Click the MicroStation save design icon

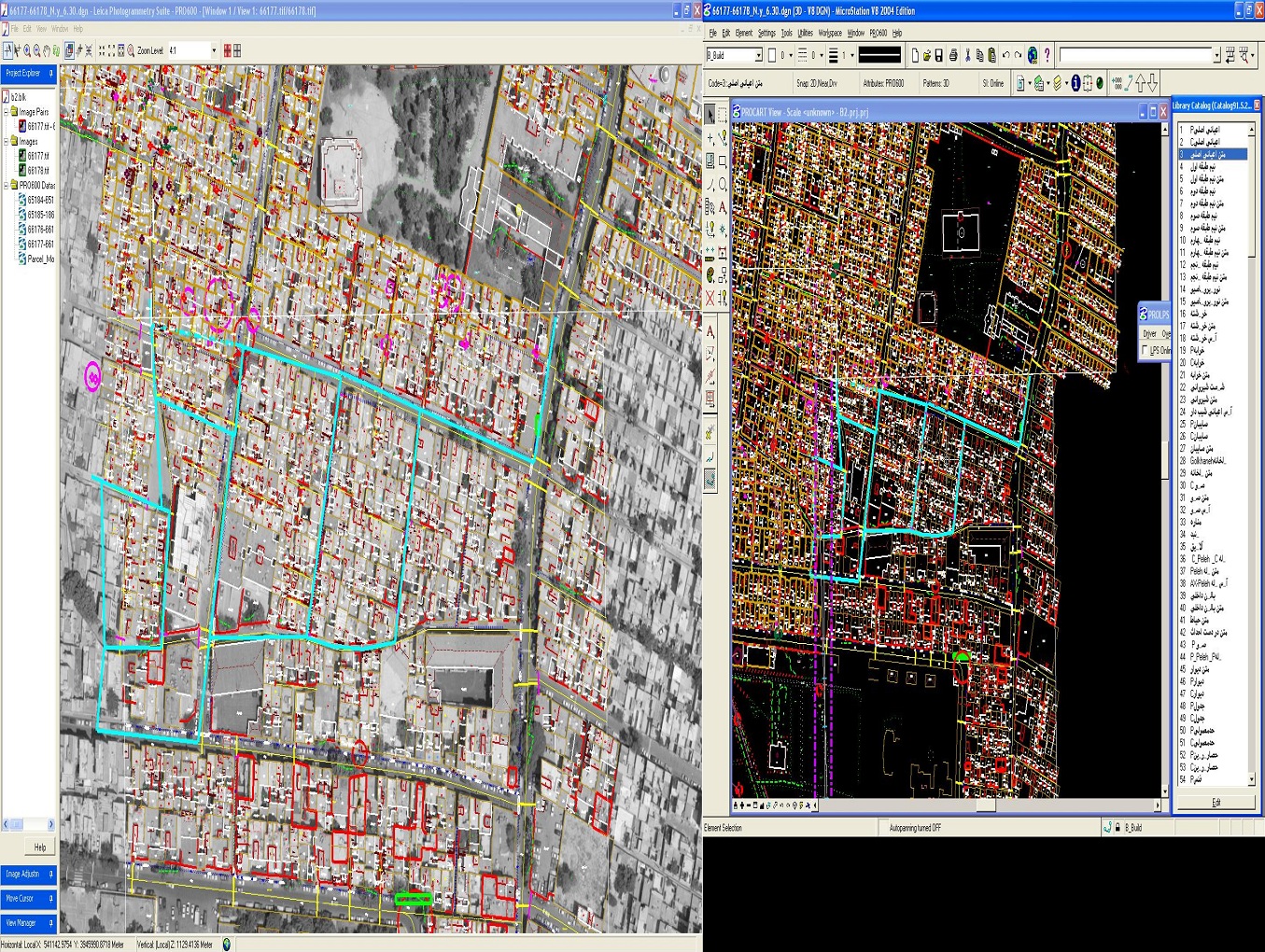939,56
